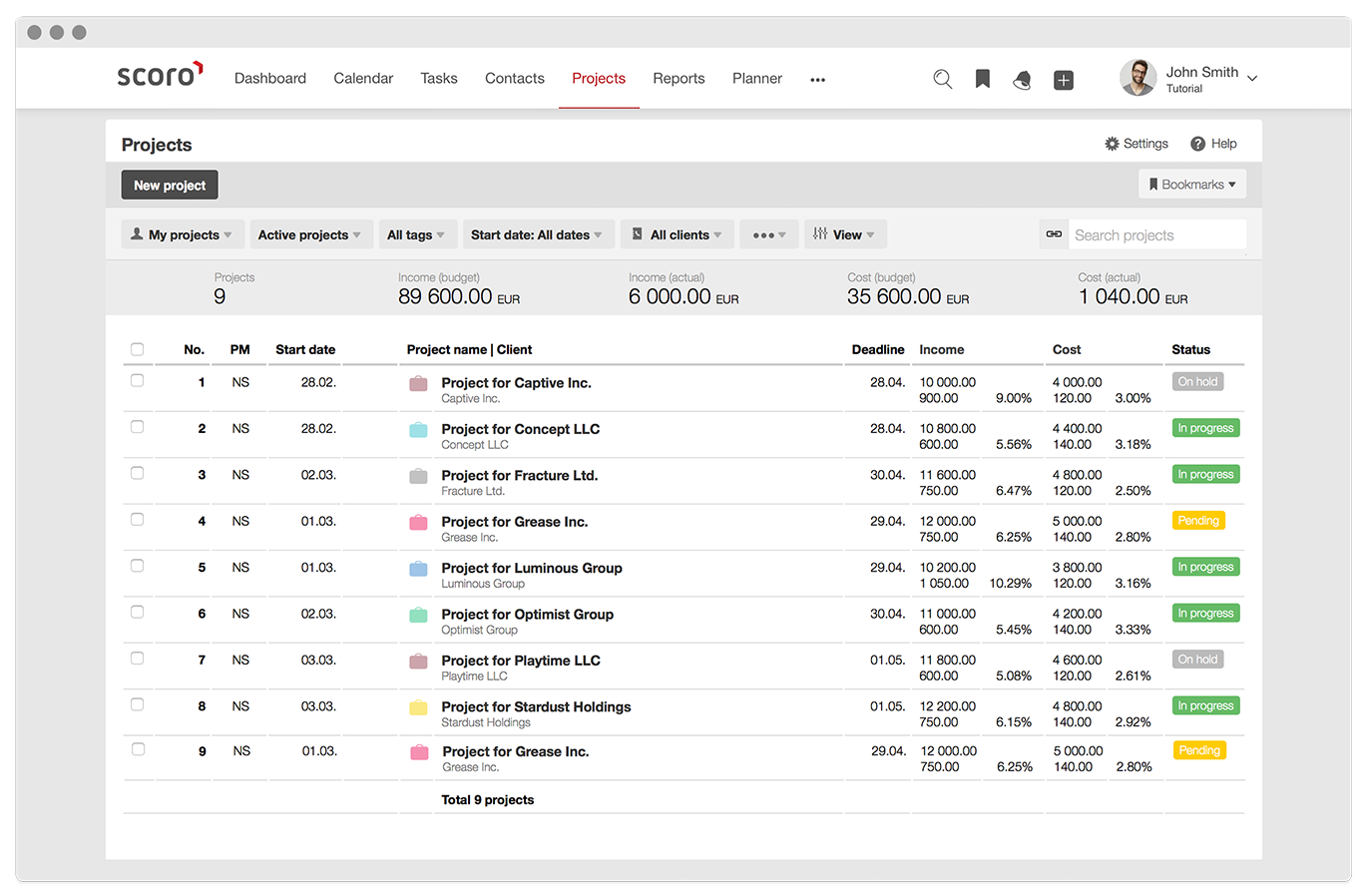Click briefcase icon in row number 9
Viewport: 1363px width, 896px height.
click(419, 752)
